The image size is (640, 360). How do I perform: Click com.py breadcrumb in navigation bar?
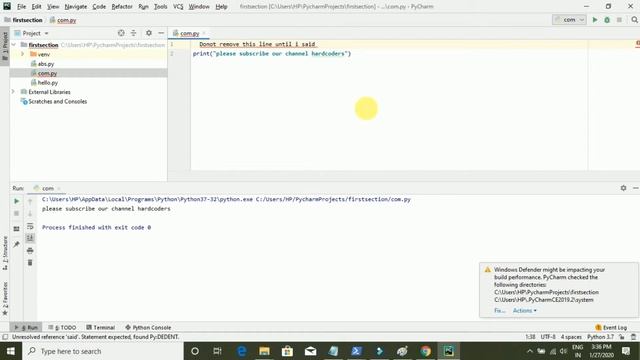[x=63, y=20]
